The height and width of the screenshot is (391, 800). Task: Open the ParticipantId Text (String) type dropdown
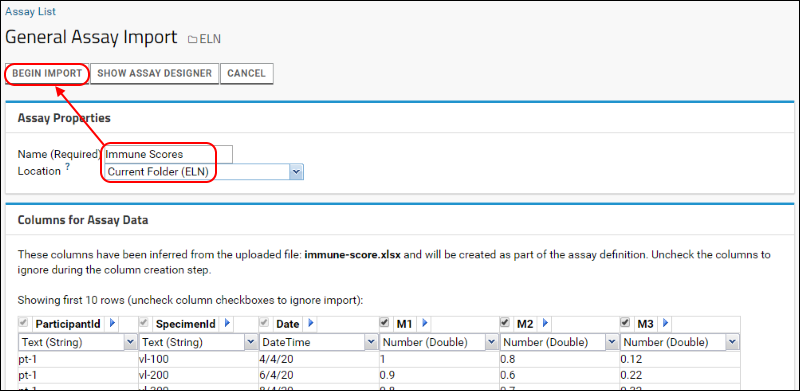77,343
